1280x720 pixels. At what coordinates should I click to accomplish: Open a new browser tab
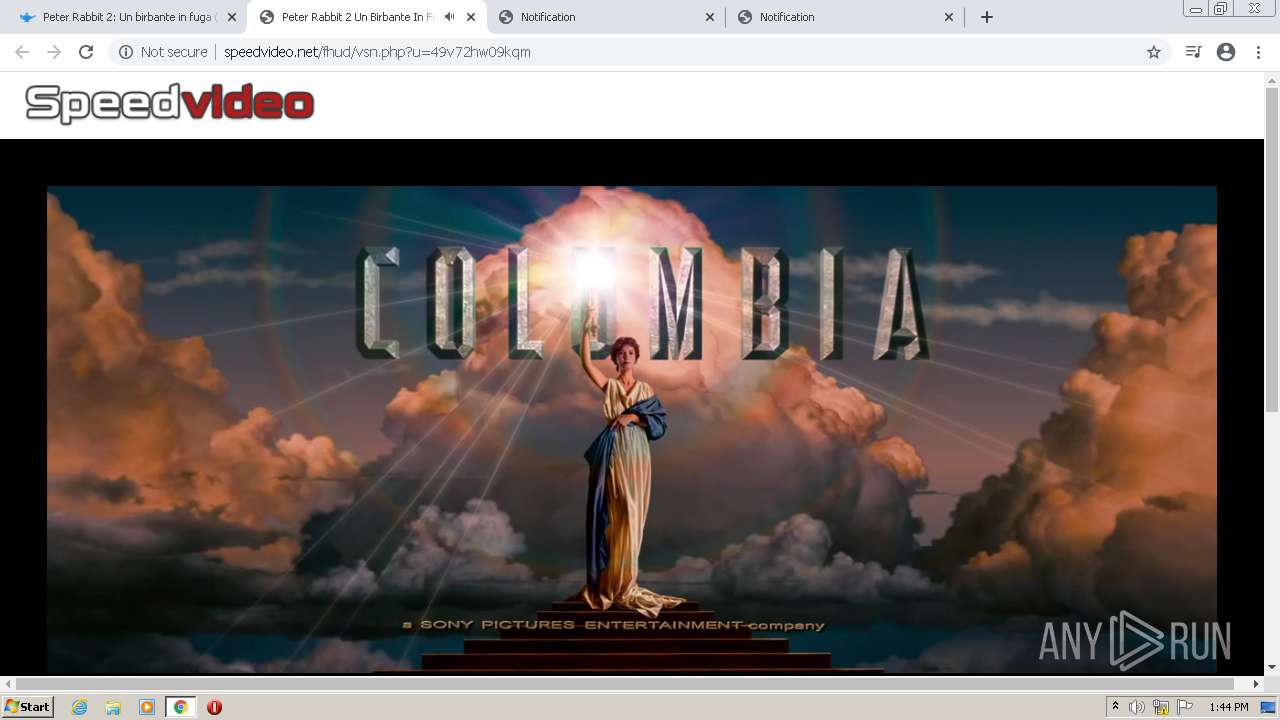pos(987,17)
